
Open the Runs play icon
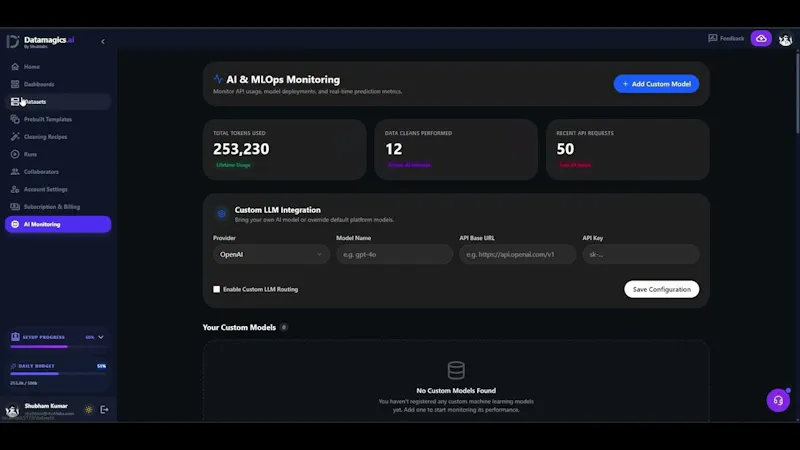point(15,154)
